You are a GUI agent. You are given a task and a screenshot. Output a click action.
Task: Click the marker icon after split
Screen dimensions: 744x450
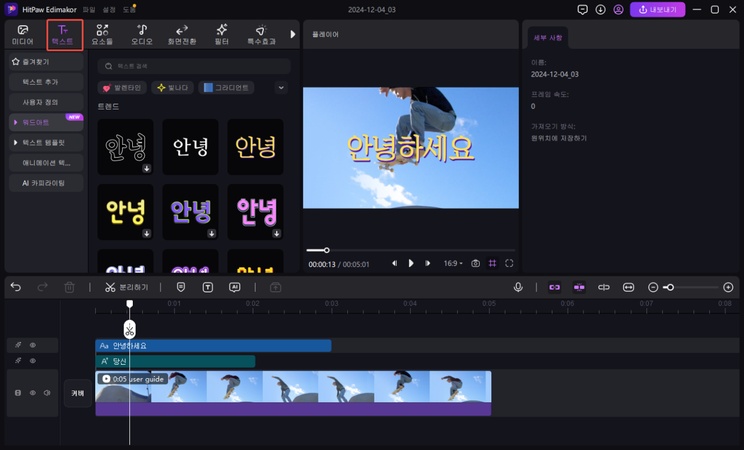click(181, 287)
